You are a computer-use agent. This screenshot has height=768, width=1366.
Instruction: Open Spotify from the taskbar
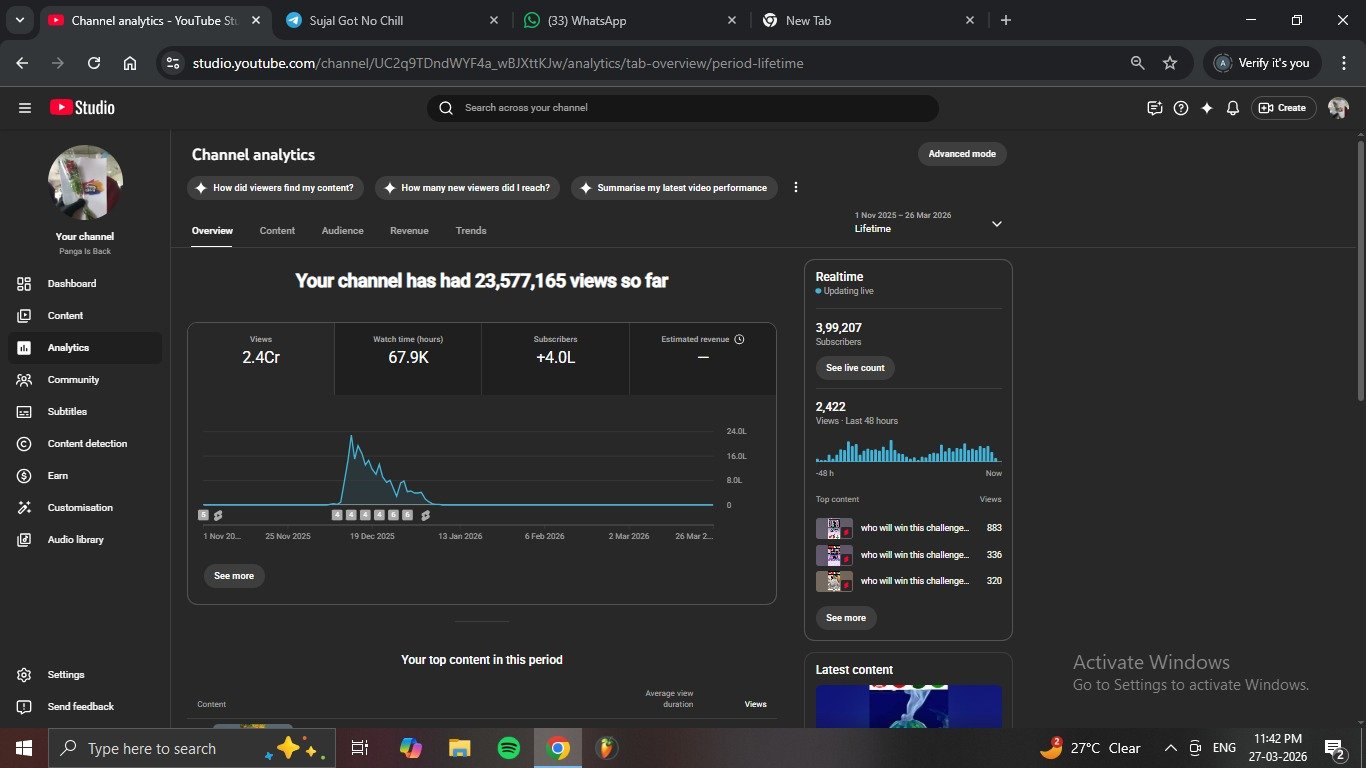pos(508,748)
